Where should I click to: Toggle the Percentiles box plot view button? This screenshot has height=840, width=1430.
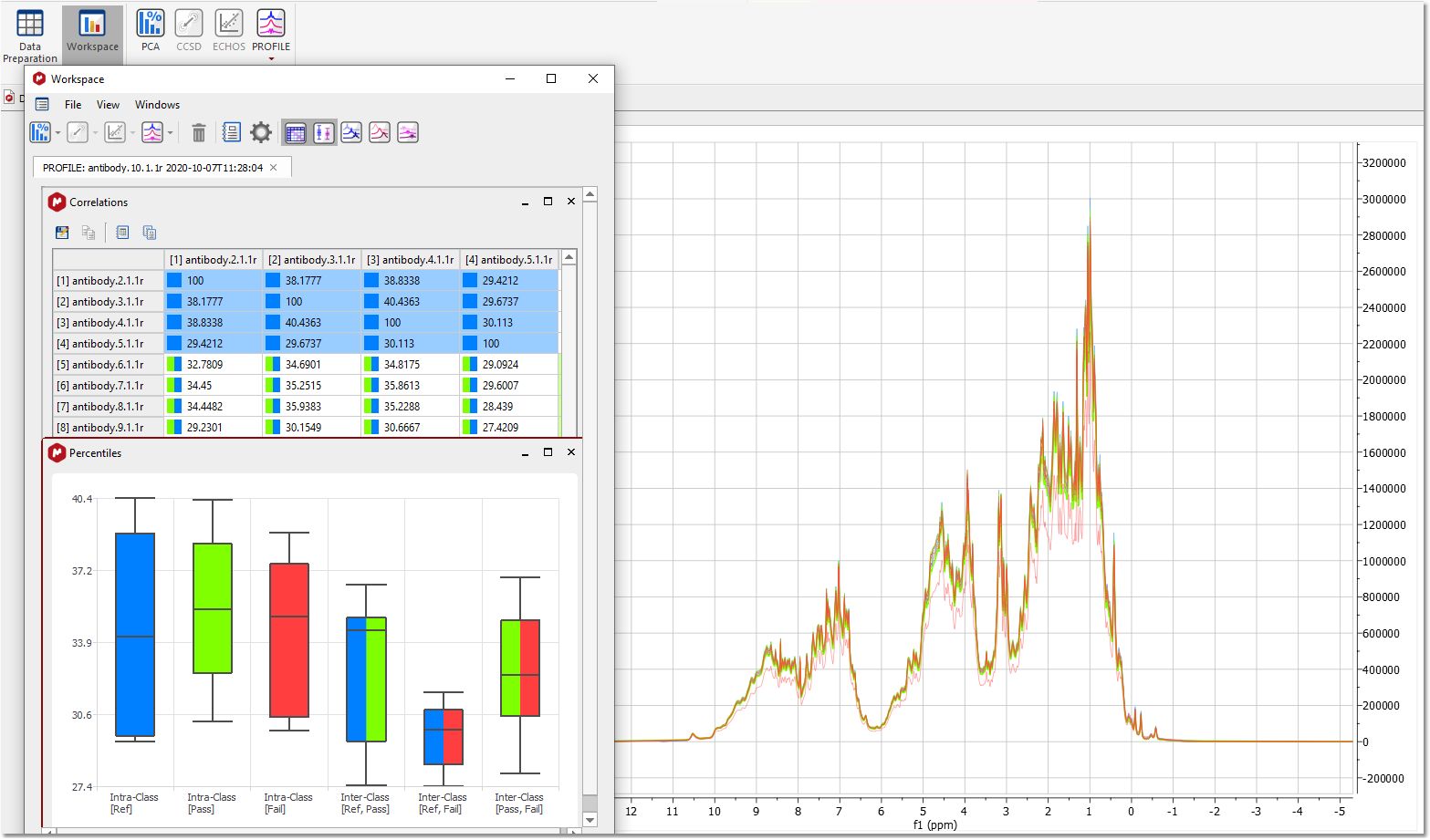(x=324, y=133)
